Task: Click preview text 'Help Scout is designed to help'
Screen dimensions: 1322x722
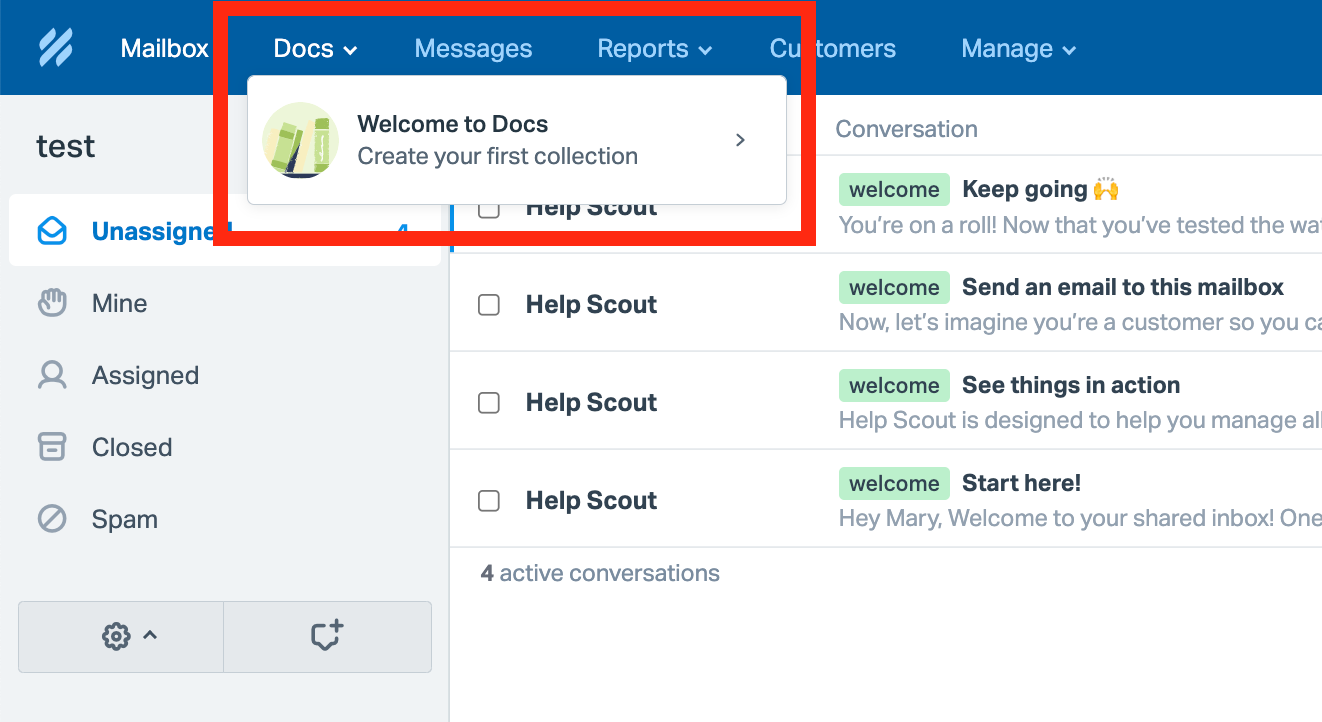Action: pos(1080,420)
